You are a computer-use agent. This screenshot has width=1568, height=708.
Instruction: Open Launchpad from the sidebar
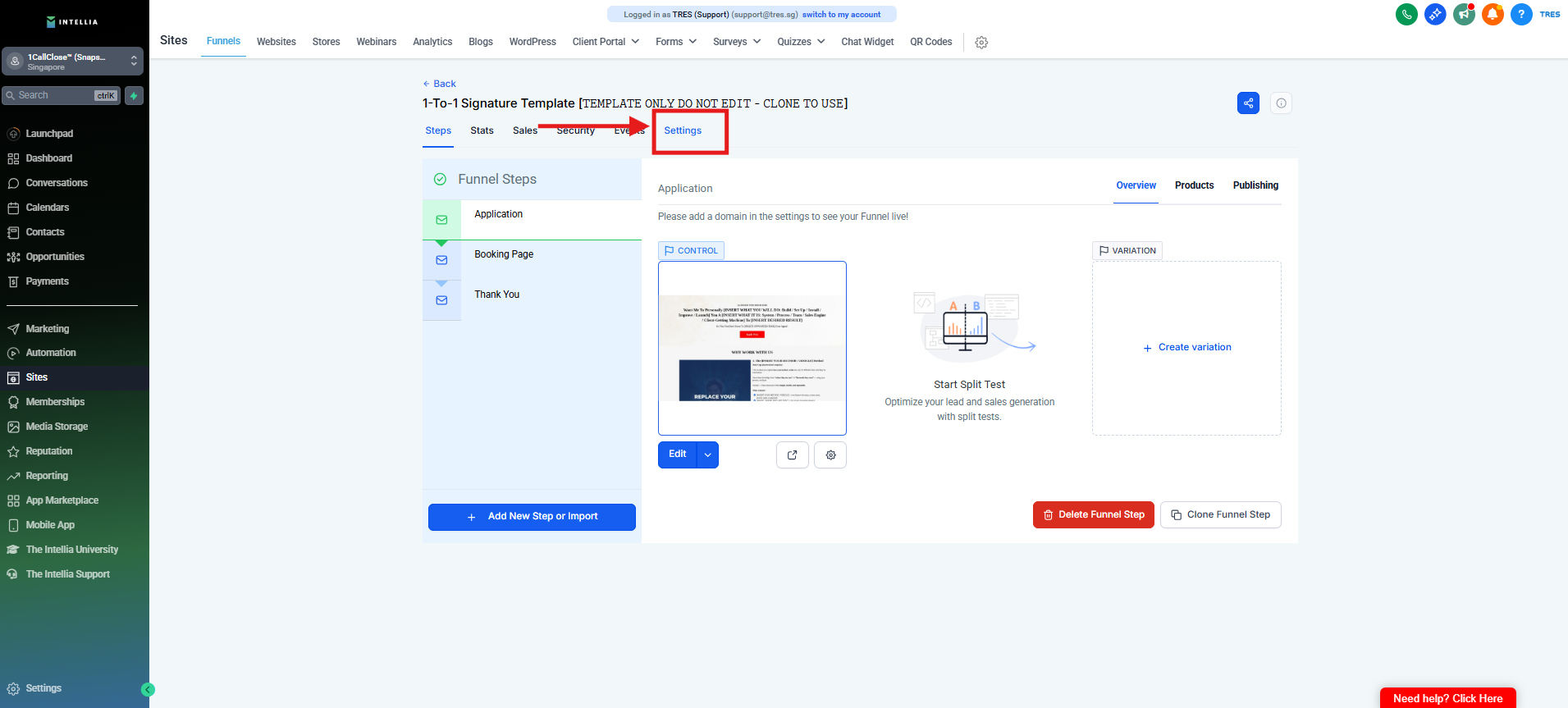tap(49, 134)
